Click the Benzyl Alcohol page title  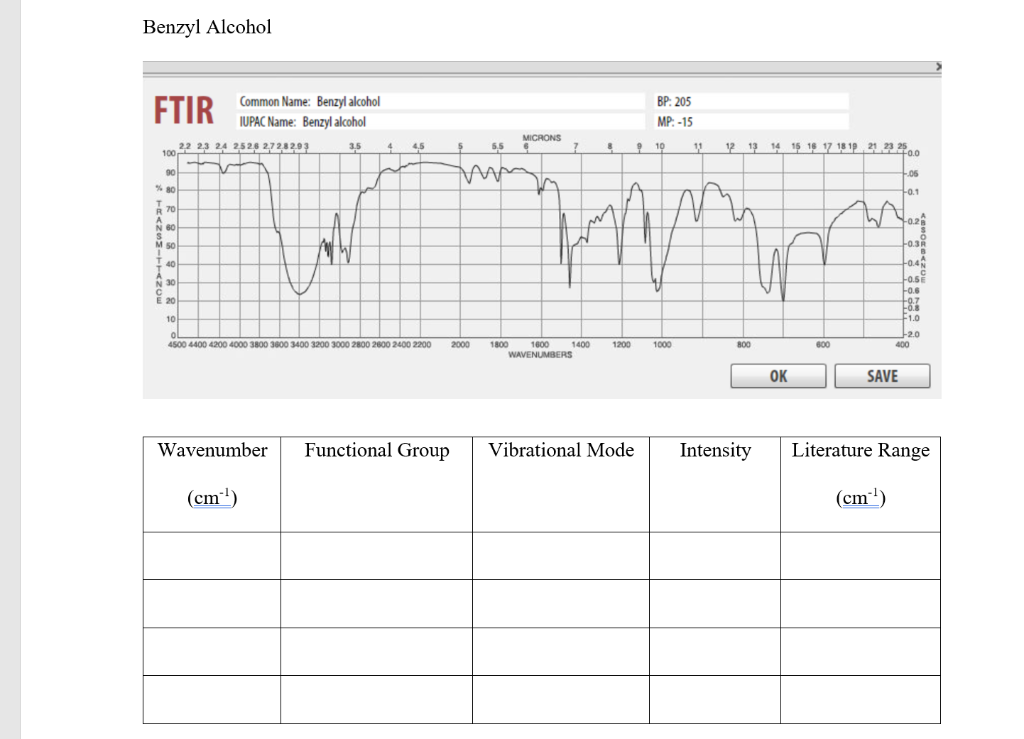(206, 27)
